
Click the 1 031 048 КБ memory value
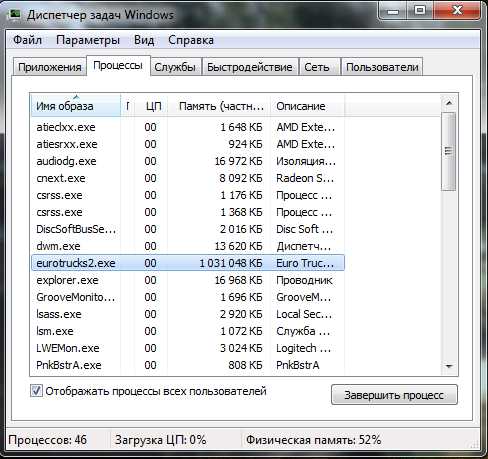pos(231,263)
